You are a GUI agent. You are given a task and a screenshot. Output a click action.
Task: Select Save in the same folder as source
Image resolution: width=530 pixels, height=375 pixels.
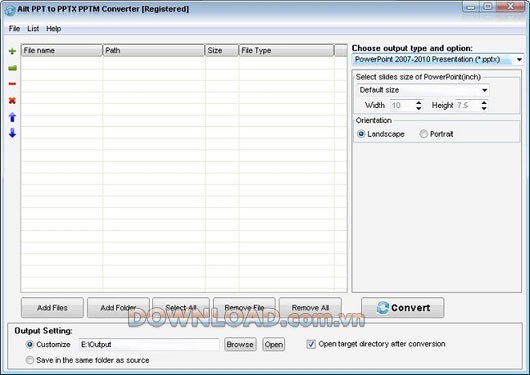coord(30,360)
